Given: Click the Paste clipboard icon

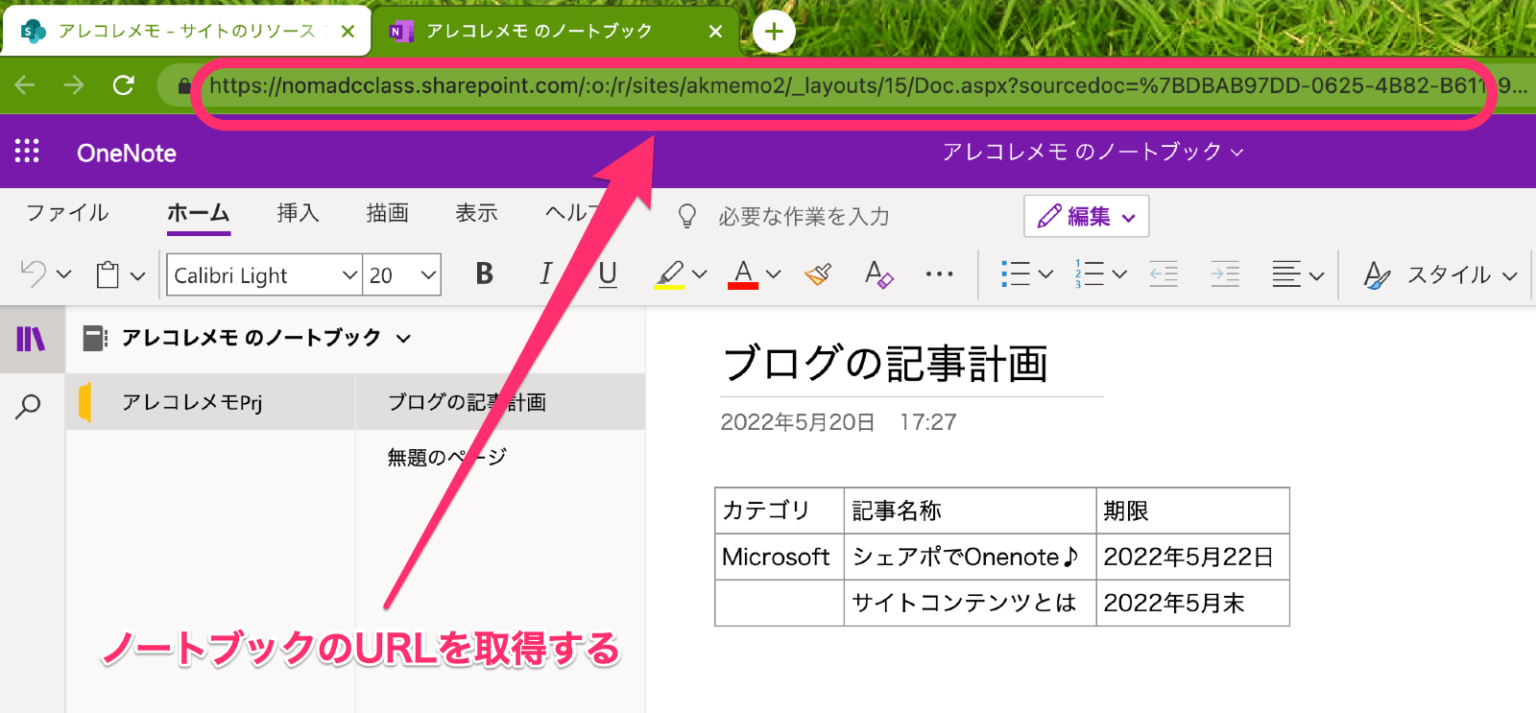Looking at the screenshot, I should (107, 273).
